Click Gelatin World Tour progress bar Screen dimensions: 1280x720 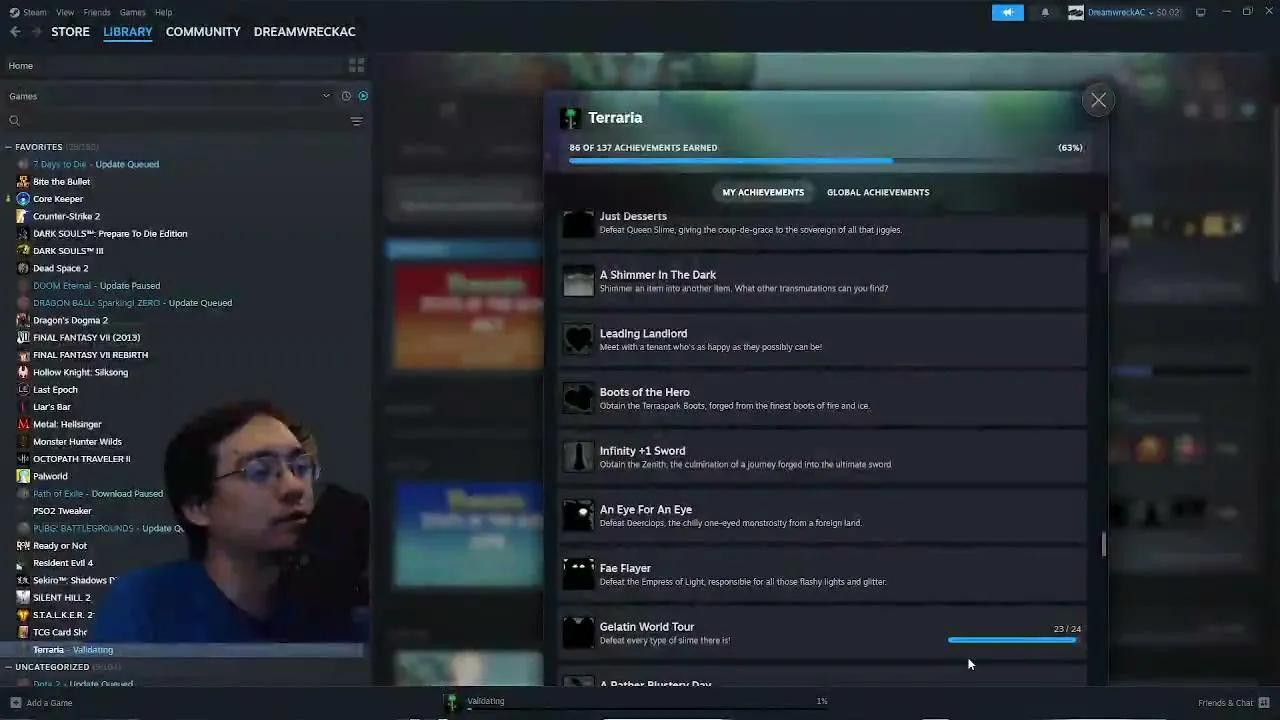click(1014, 640)
